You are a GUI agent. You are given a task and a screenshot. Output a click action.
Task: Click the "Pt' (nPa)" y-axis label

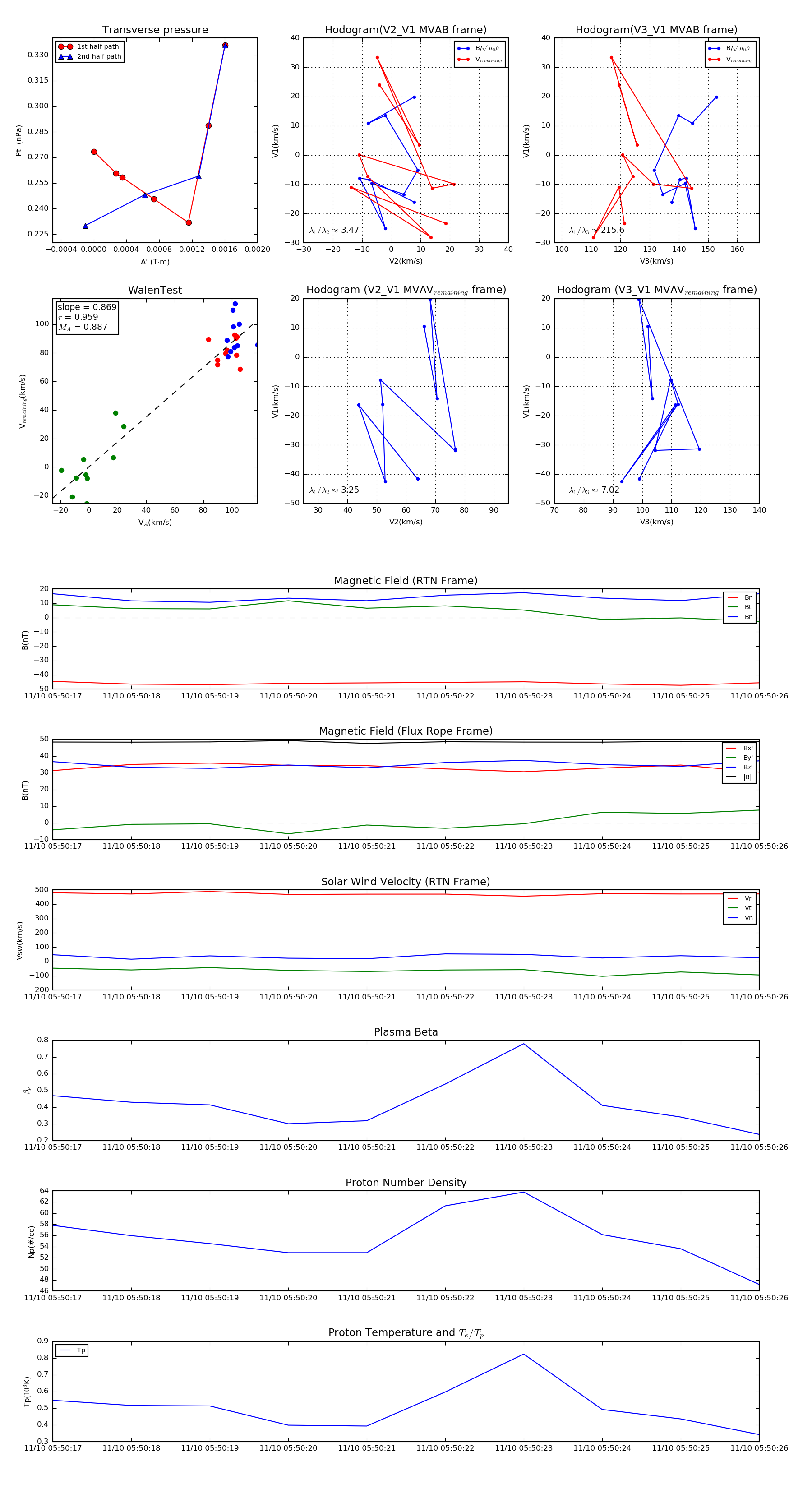18,140
